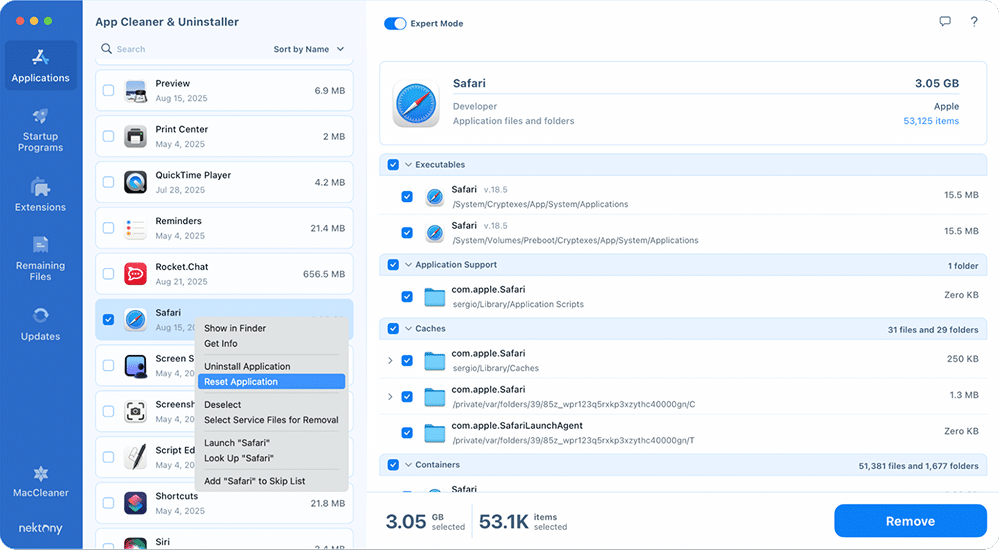Click the search magnifier icon
Screen dimensions: 999x550
click(106, 49)
